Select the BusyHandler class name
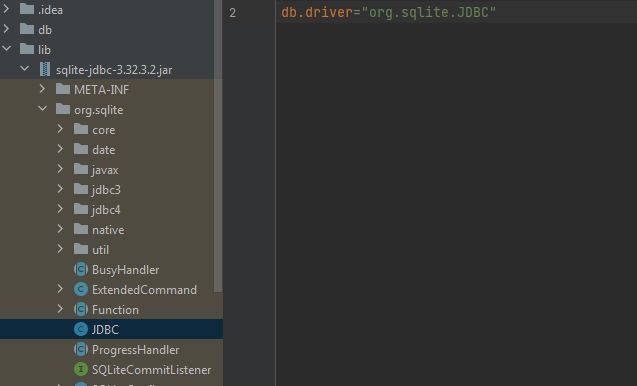 point(126,270)
